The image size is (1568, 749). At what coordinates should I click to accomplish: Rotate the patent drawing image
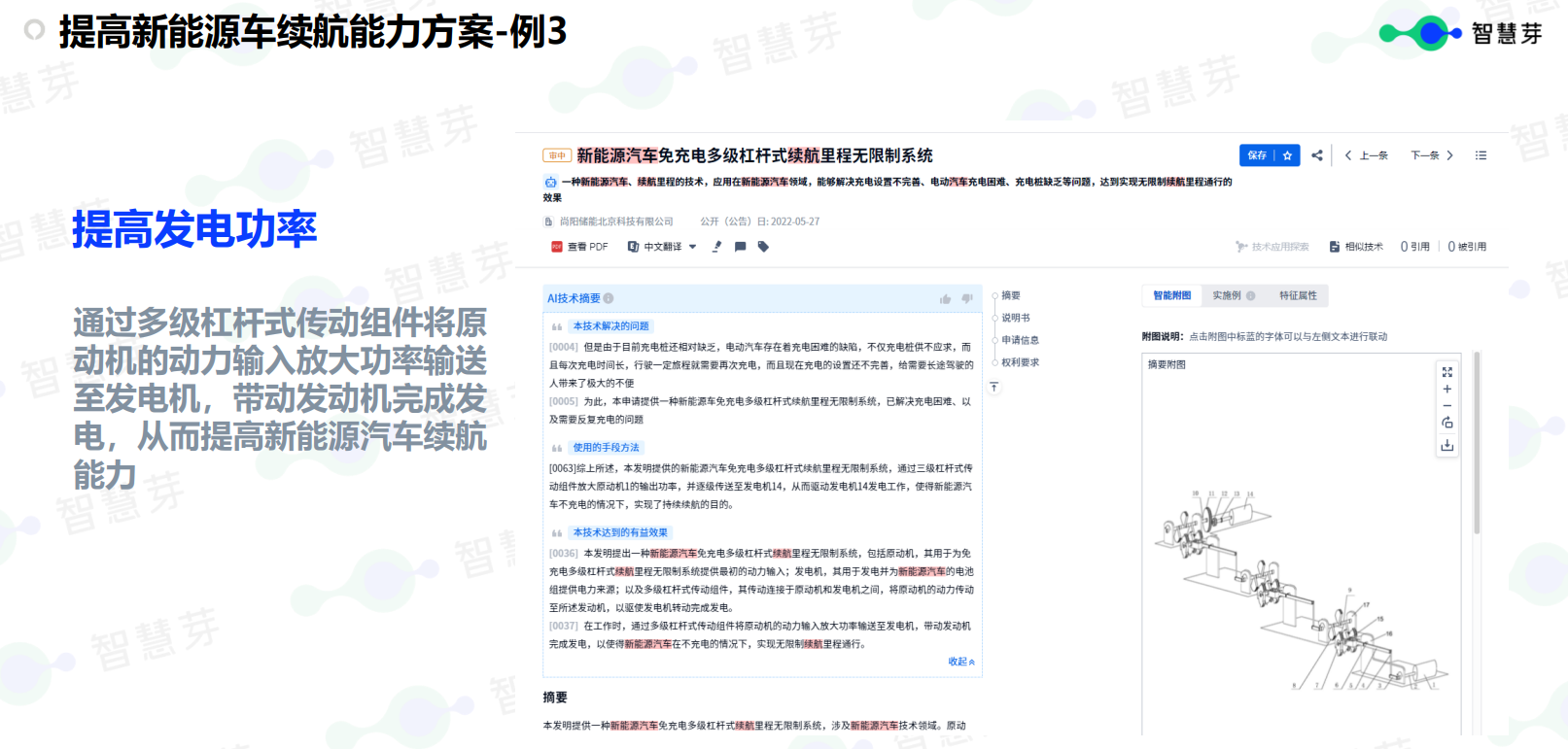pyautogui.click(x=1446, y=423)
